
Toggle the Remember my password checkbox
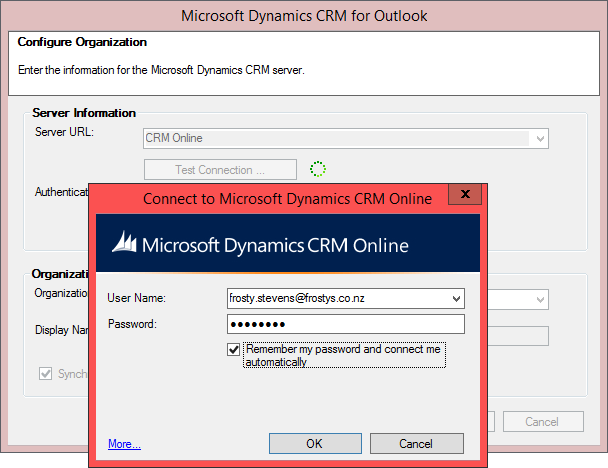point(234,350)
